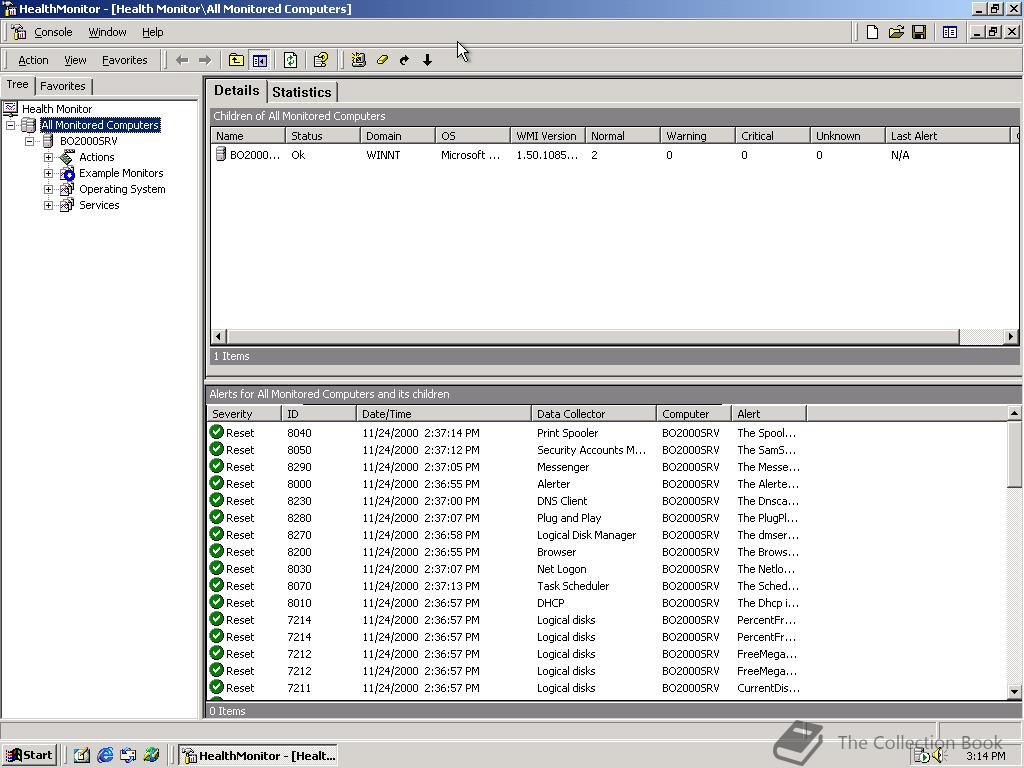Switch to the Favorites tab in left pane
The width and height of the screenshot is (1024, 768).
click(63, 86)
